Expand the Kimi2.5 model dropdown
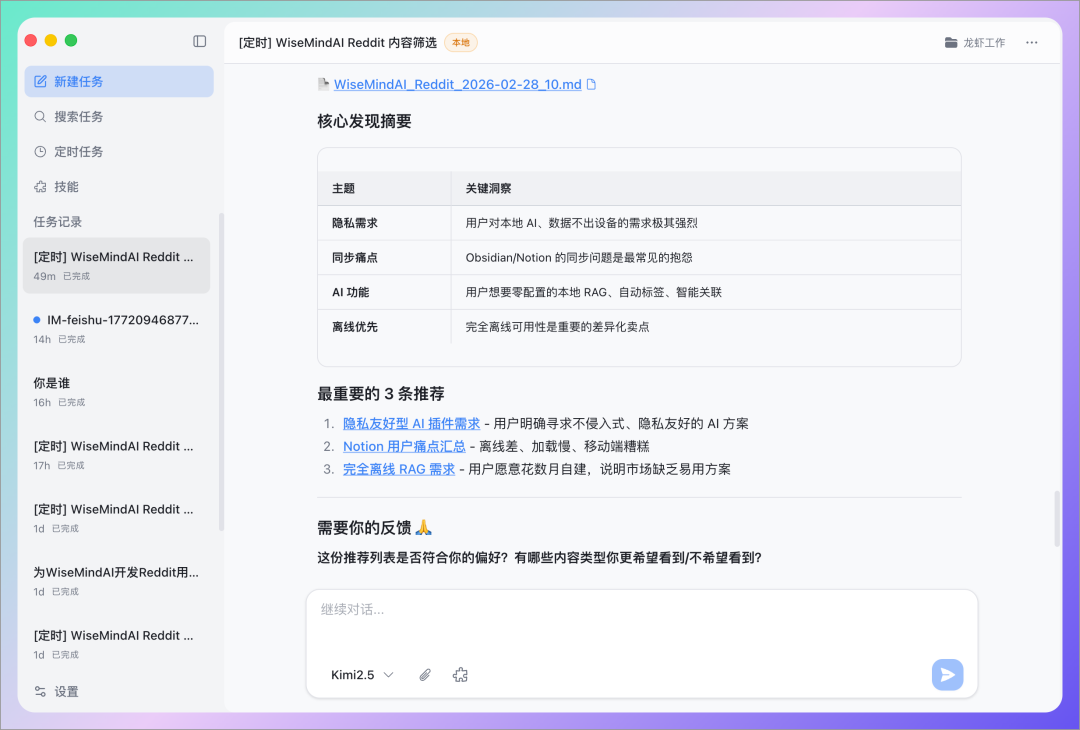Viewport: 1080px width, 730px height. click(x=362, y=675)
